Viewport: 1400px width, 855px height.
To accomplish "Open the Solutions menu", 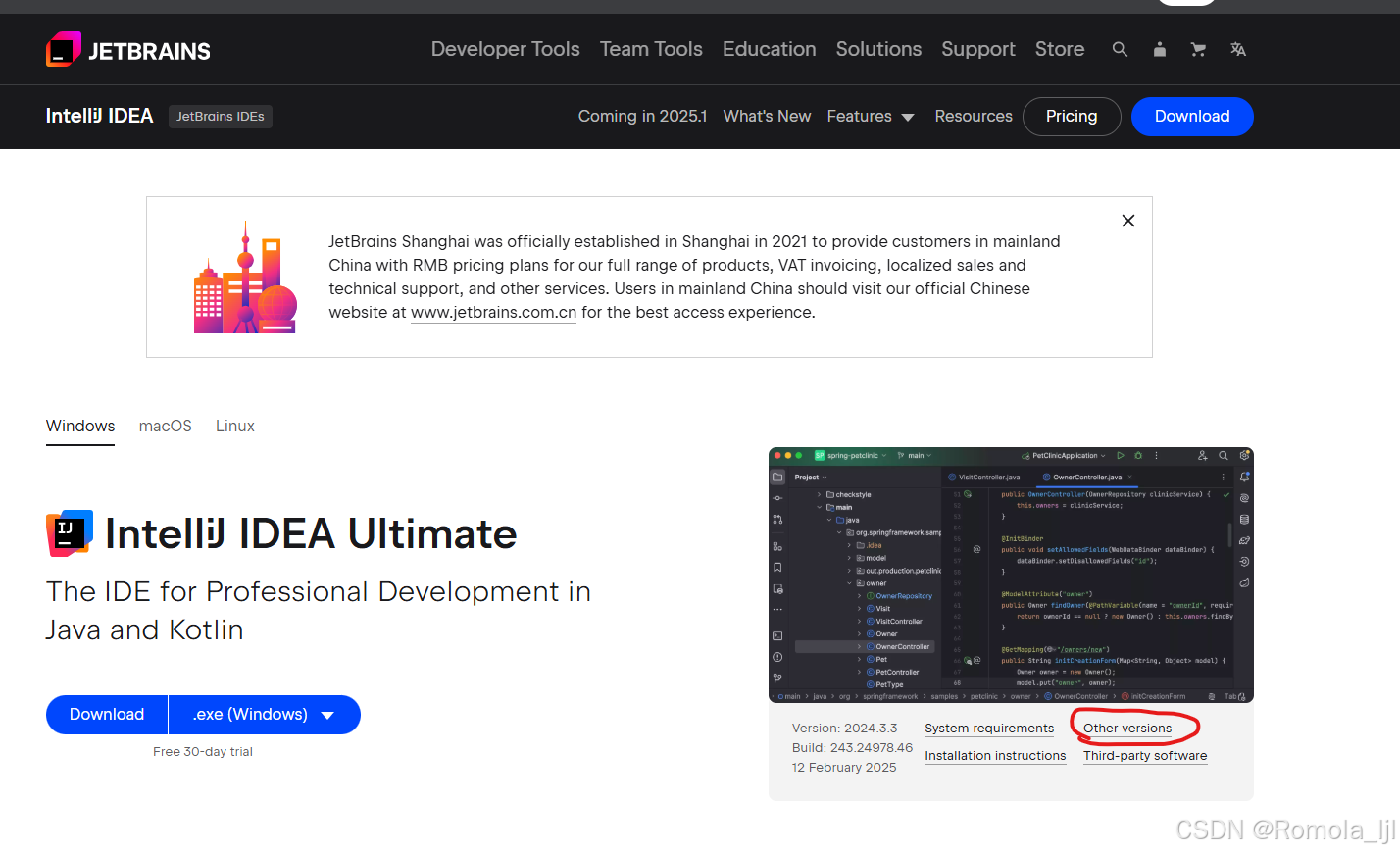I will tap(878, 49).
